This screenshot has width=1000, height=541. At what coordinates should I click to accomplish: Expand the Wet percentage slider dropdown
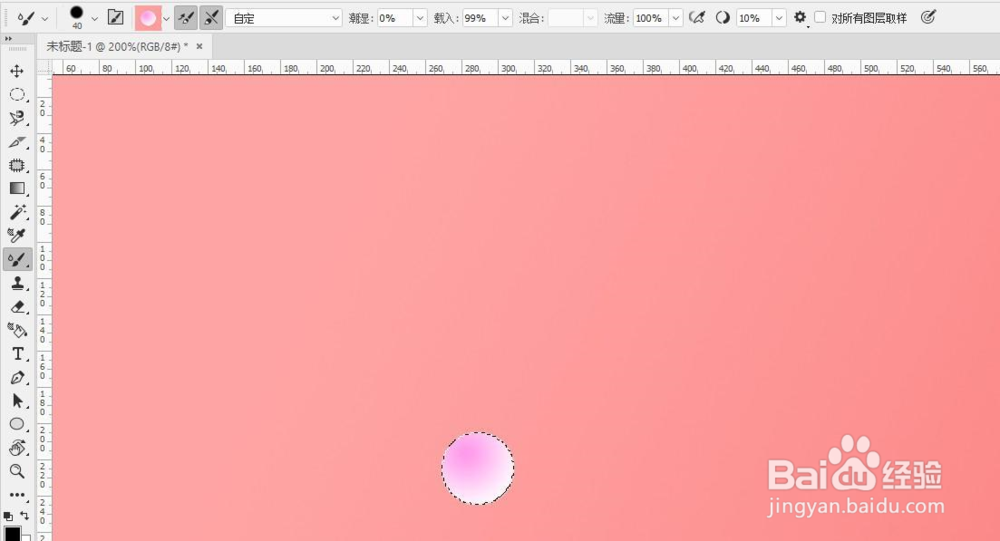pyautogui.click(x=420, y=18)
